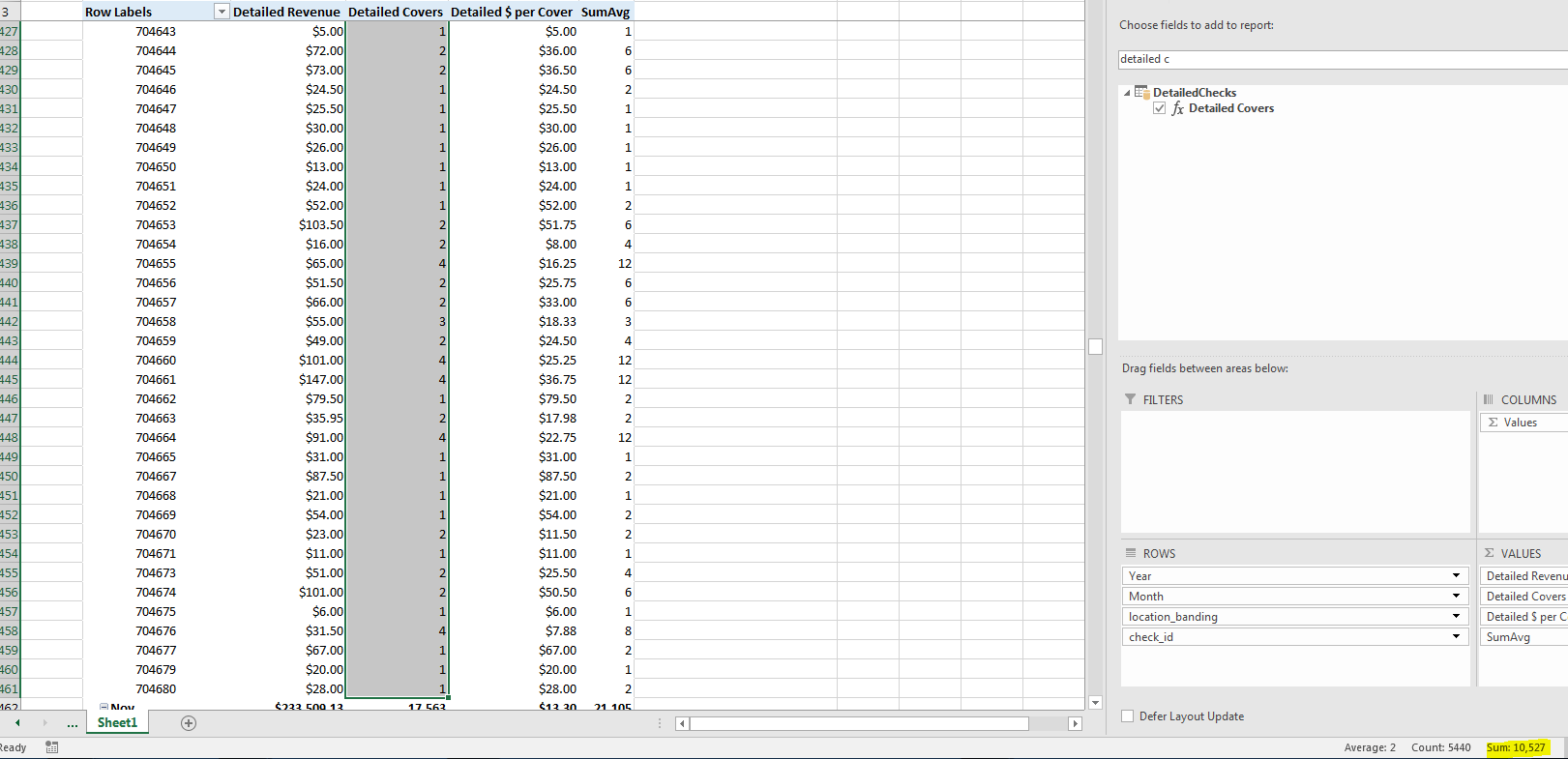Viewport: 1568px width, 759px height.
Task: Add a new sheet with the plus button
Action: click(189, 723)
